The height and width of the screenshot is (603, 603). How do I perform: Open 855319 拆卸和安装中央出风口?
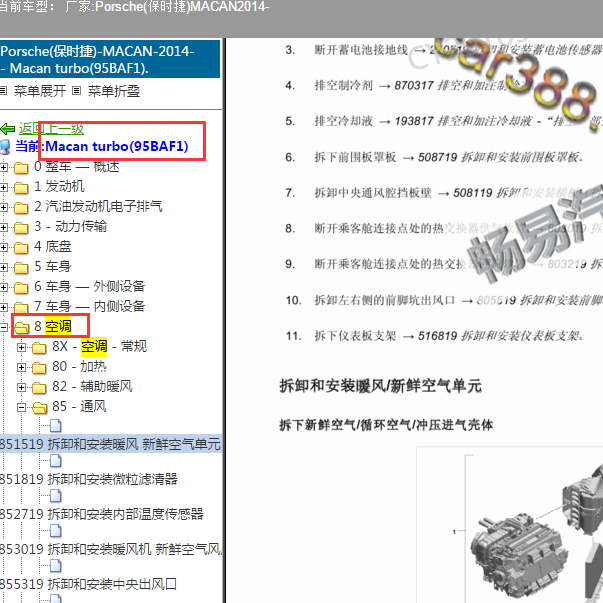coord(88,584)
